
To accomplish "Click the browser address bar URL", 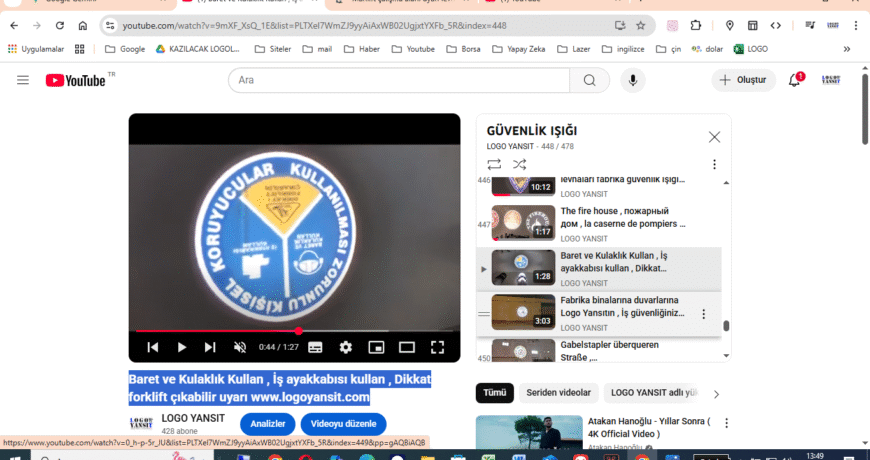I will (315, 26).
